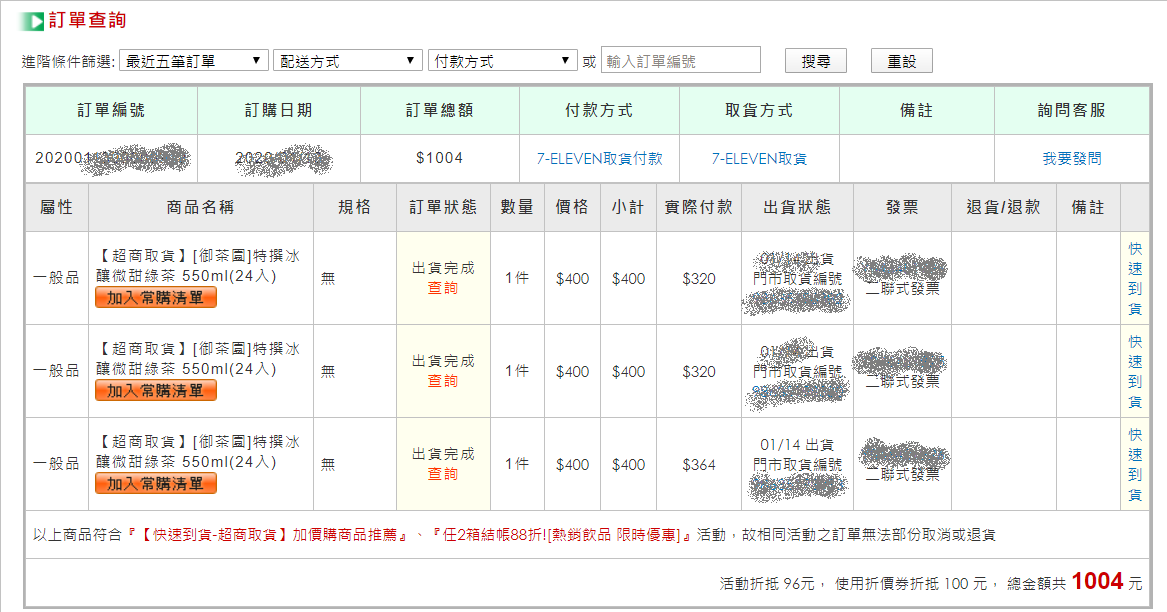Image resolution: width=1167 pixels, height=612 pixels.
Task: Click 快速到貨 label in the first row
Action: pos(1135,278)
